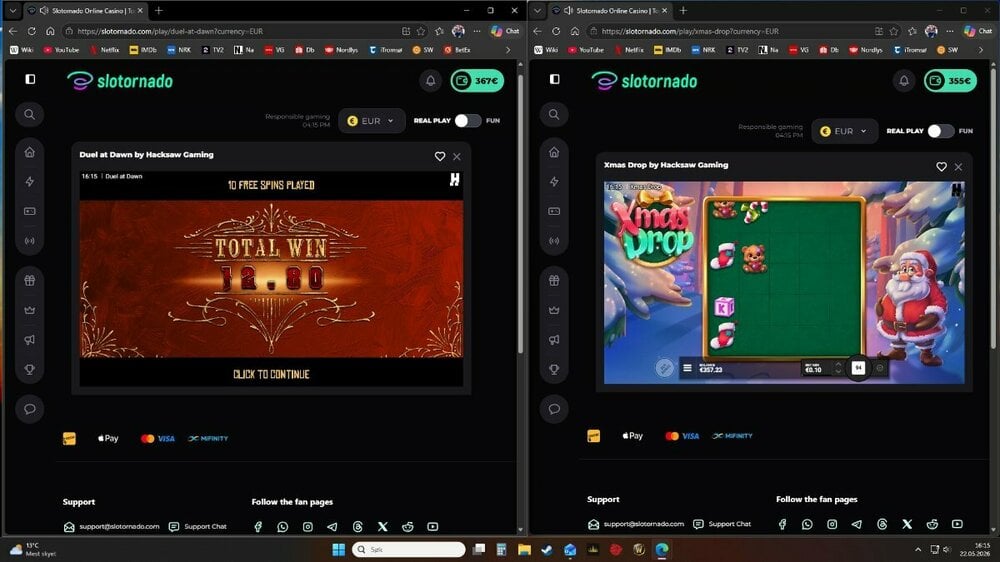Expand EUR currency dropdown in right window
This screenshot has height=562, width=1000.
tap(844, 131)
